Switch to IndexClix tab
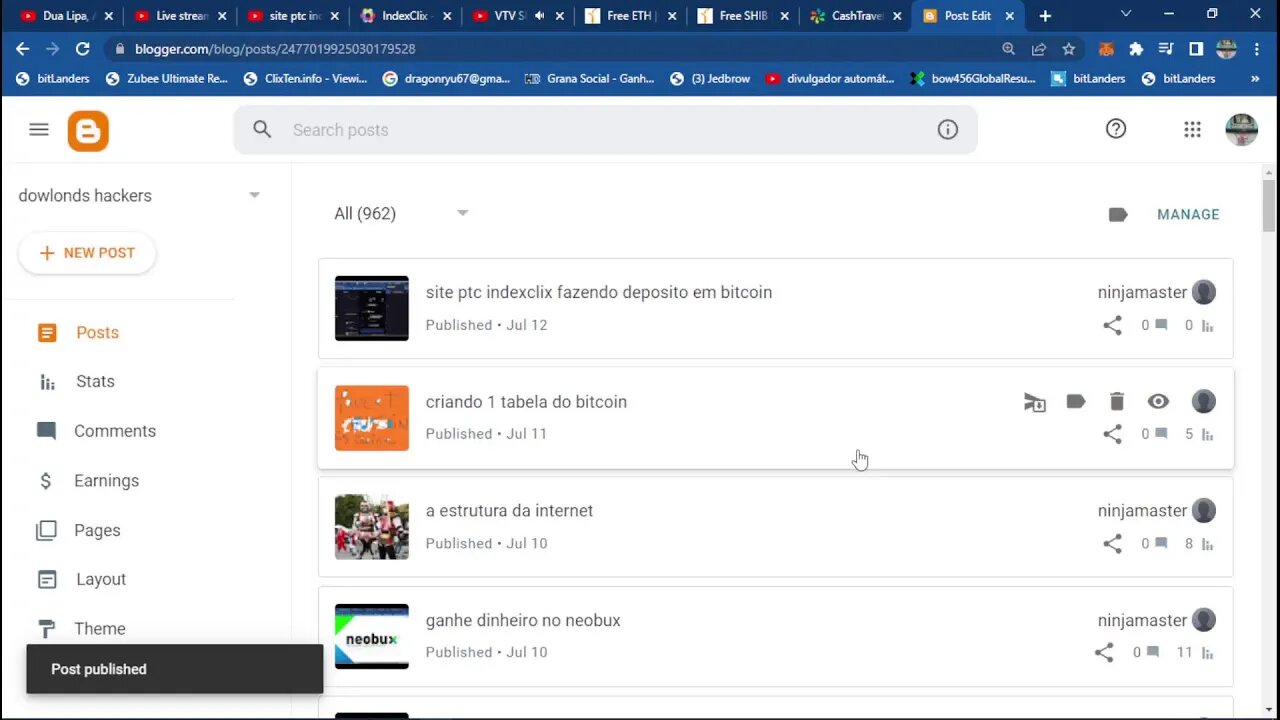Image resolution: width=1280 pixels, height=720 pixels. pyautogui.click(x=404, y=16)
